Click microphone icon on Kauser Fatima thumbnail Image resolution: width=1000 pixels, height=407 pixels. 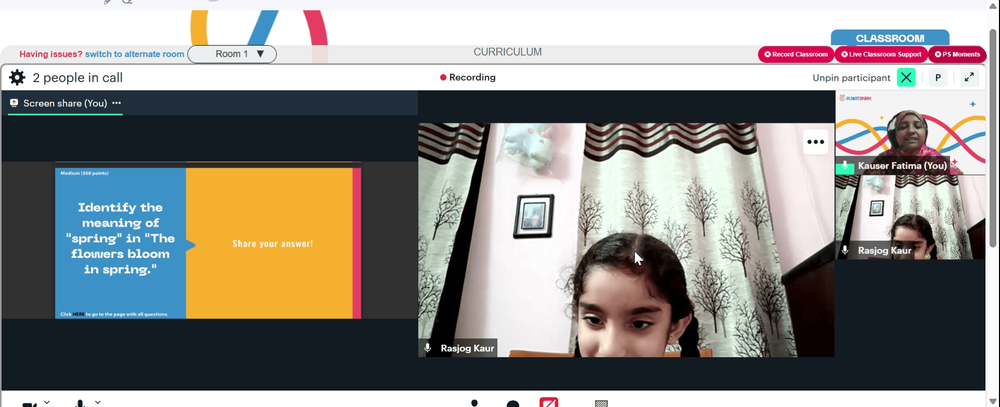(x=845, y=166)
